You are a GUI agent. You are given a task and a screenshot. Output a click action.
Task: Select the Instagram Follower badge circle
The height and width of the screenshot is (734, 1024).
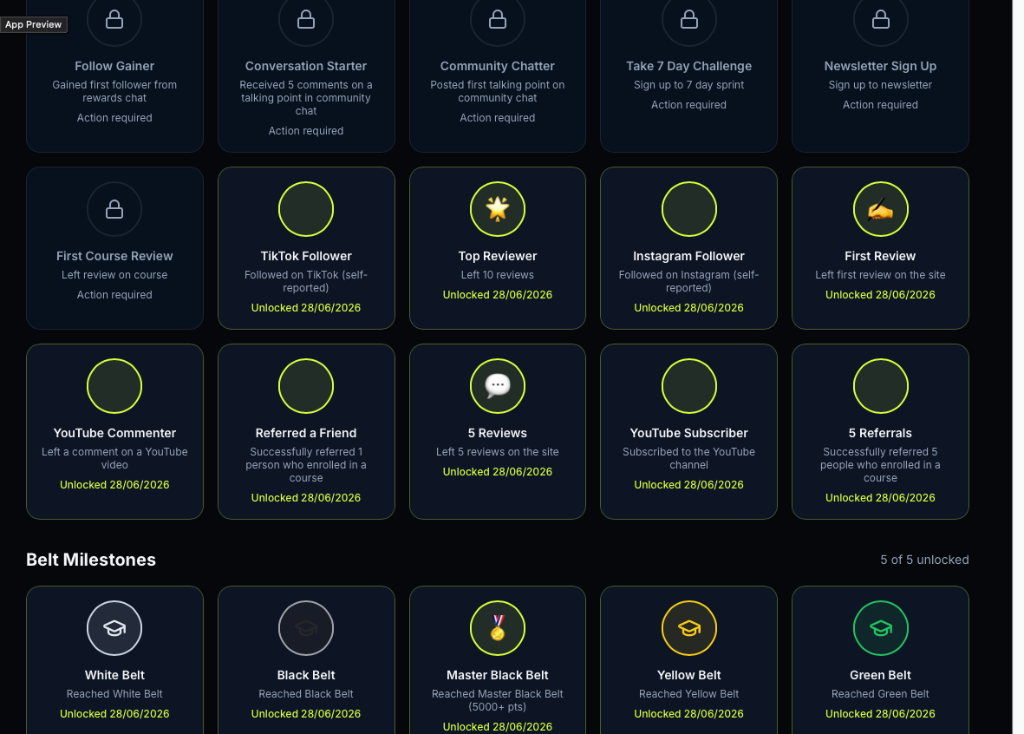pyautogui.click(x=689, y=209)
